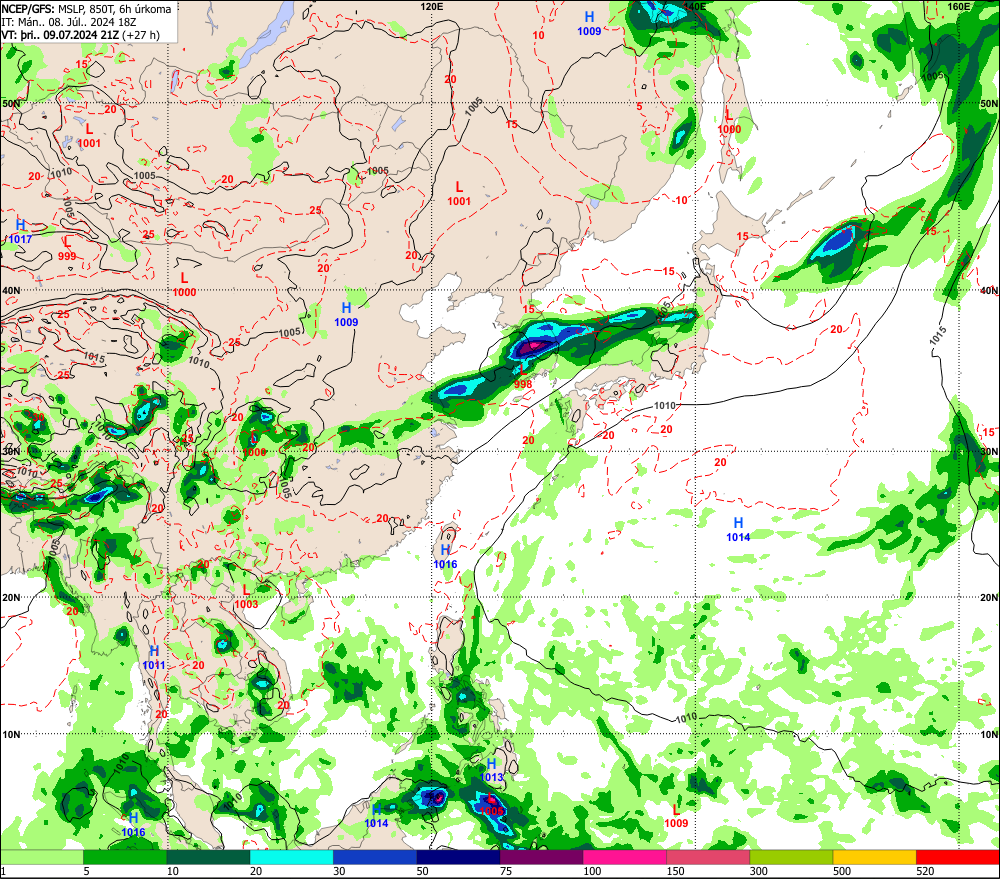Image resolution: width=1000 pixels, height=879 pixels.
Task: Click the 'L 1001' label east of 120E
Action: pyautogui.click(x=459, y=194)
